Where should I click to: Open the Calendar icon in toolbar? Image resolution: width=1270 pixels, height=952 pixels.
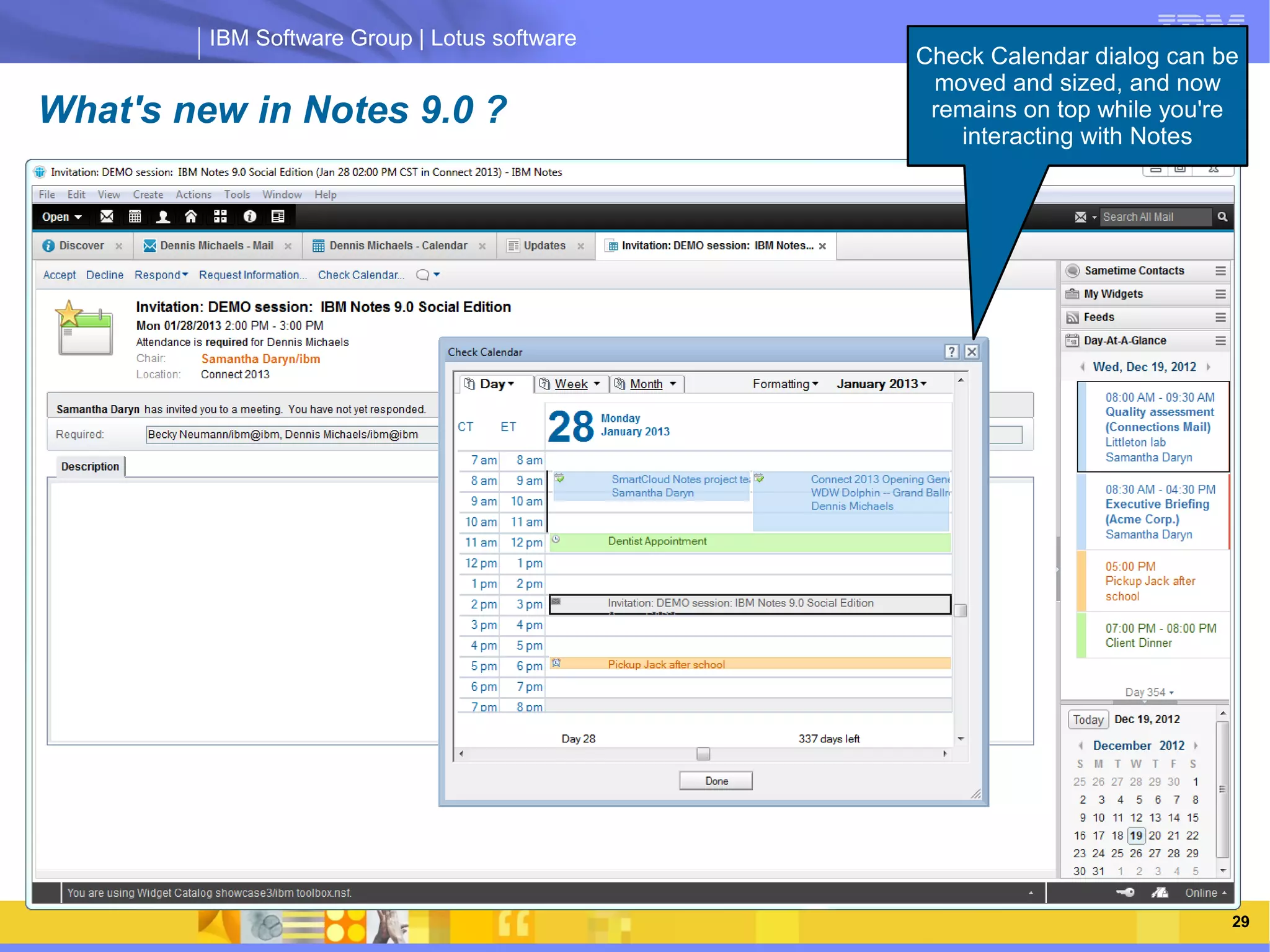pyautogui.click(x=135, y=216)
